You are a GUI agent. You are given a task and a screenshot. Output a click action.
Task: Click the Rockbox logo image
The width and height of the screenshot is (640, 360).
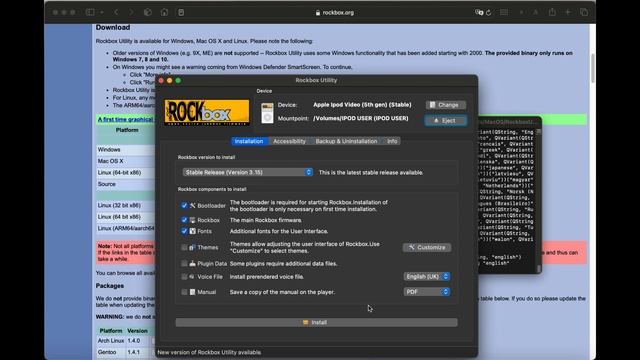coord(207,112)
